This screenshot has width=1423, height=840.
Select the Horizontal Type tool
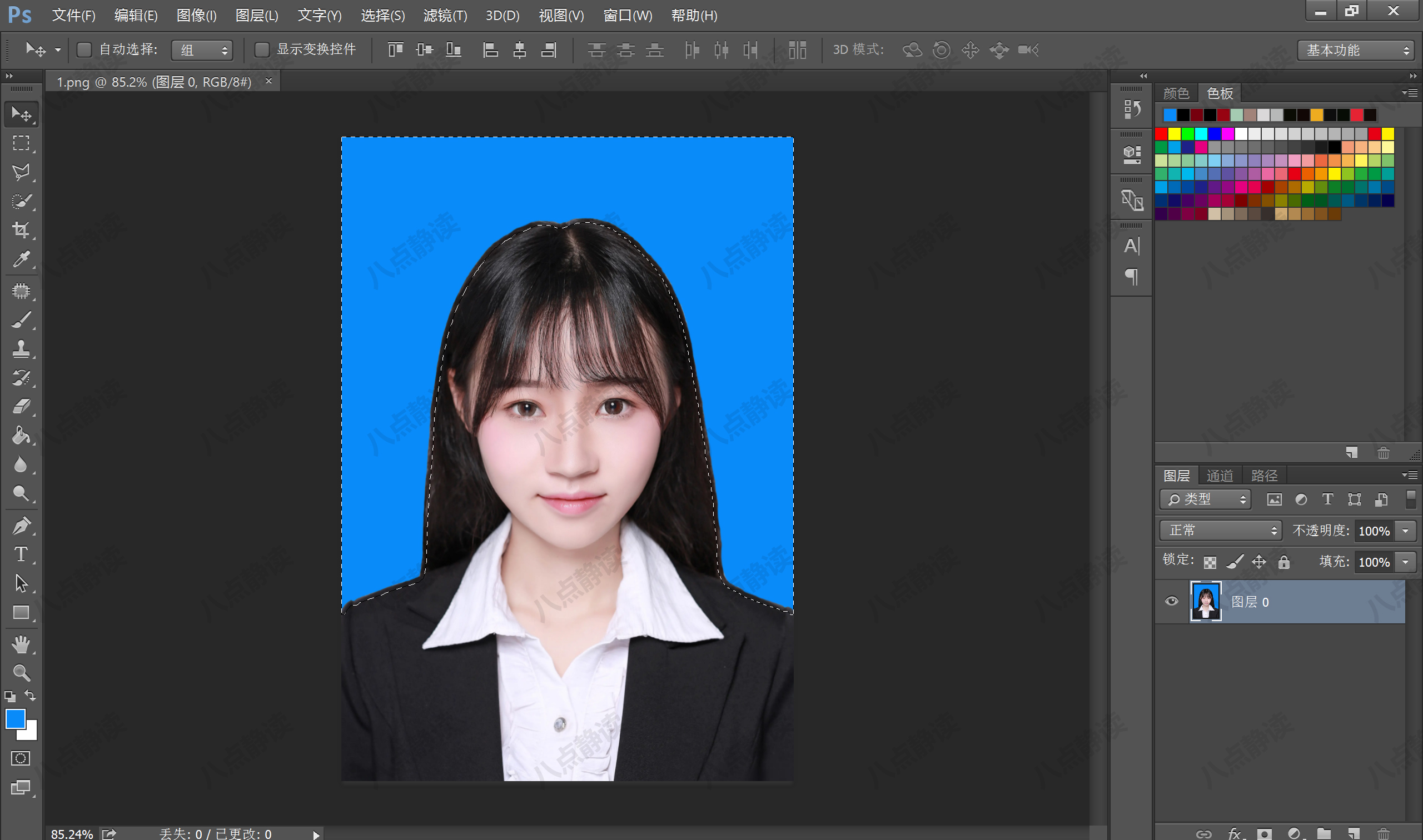(x=21, y=554)
